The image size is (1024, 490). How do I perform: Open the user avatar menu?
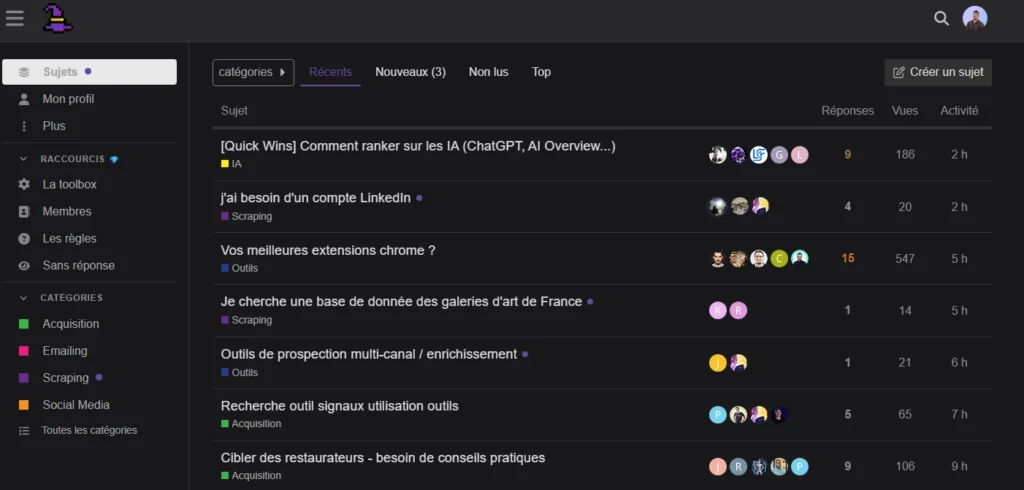(x=974, y=18)
